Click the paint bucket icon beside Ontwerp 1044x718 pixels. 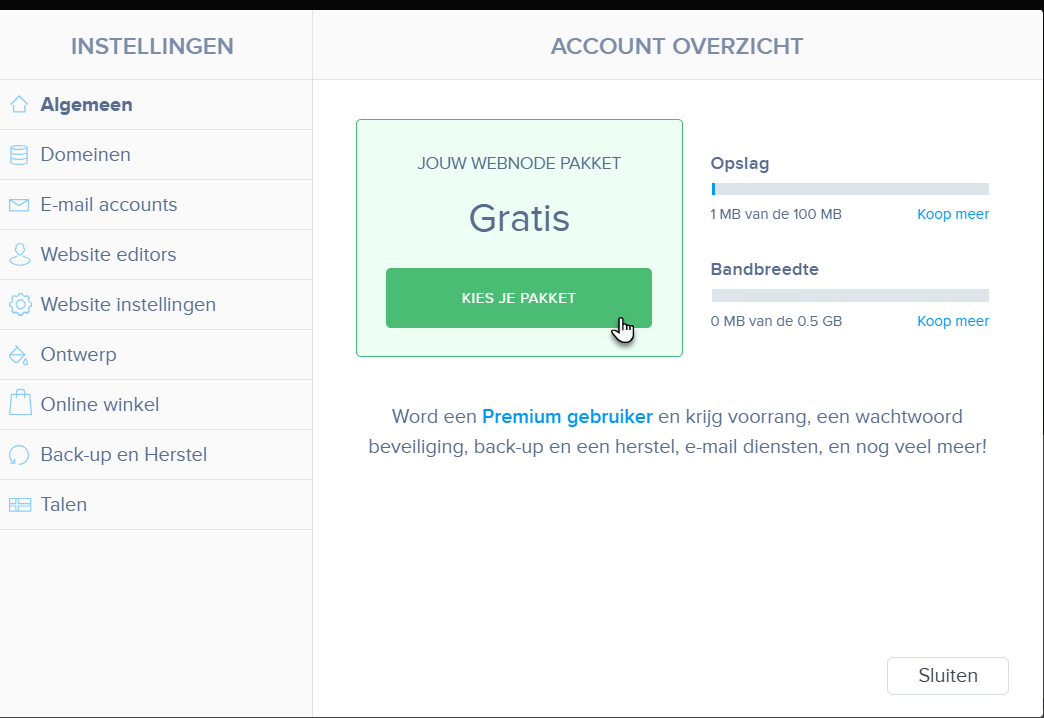click(19, 355)
